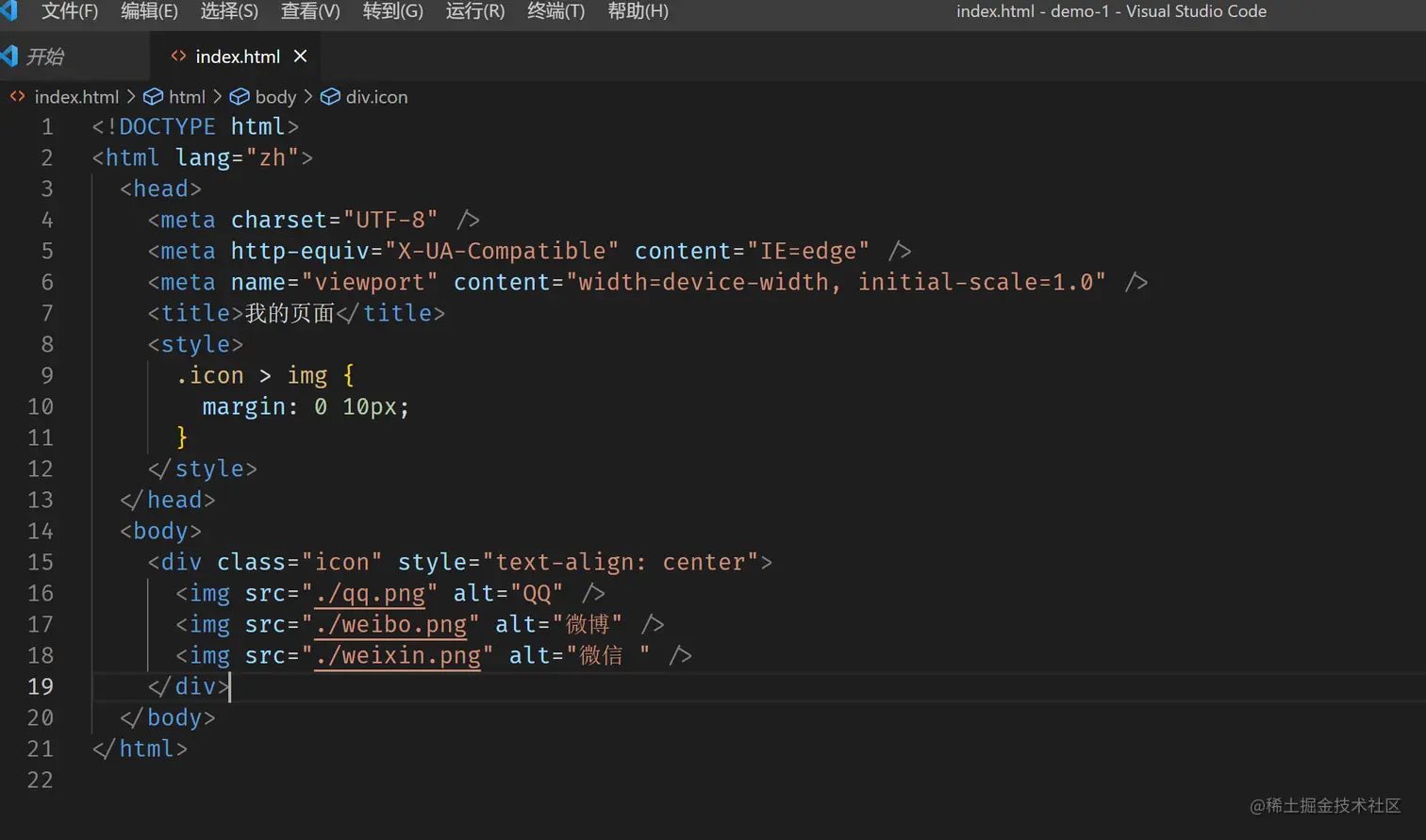
Task: Expand the breadcrumb chevron after index.html
Action: tap(131, 97)
